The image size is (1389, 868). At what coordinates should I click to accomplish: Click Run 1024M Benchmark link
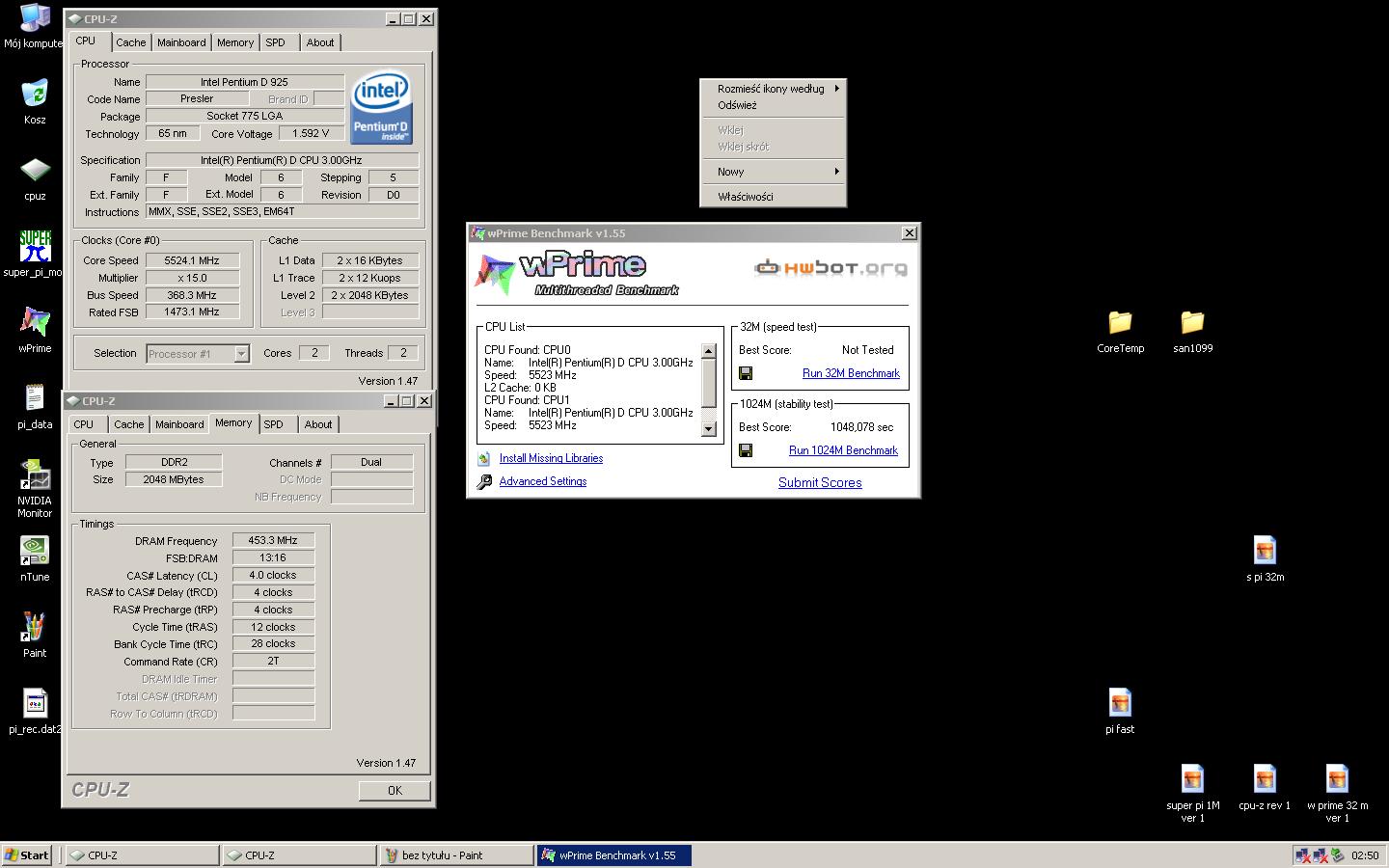point(843,450)
